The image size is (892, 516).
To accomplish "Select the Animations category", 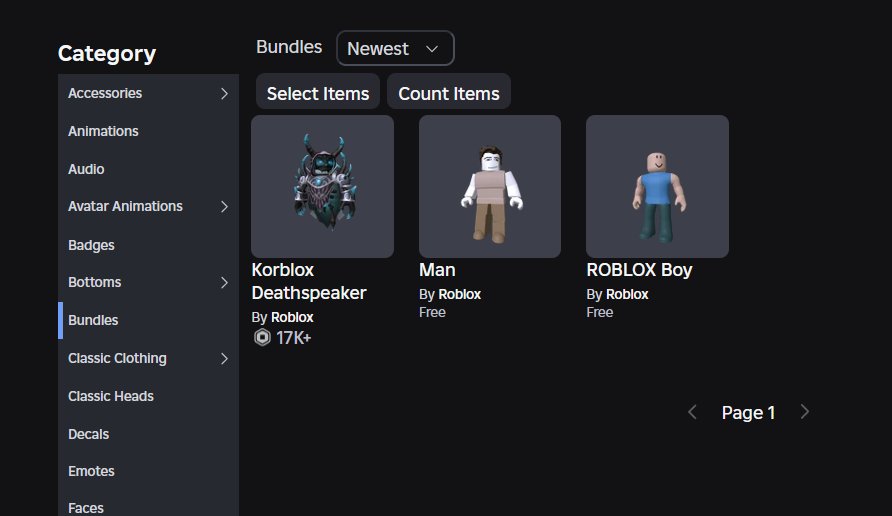I will tap(103, 132).
